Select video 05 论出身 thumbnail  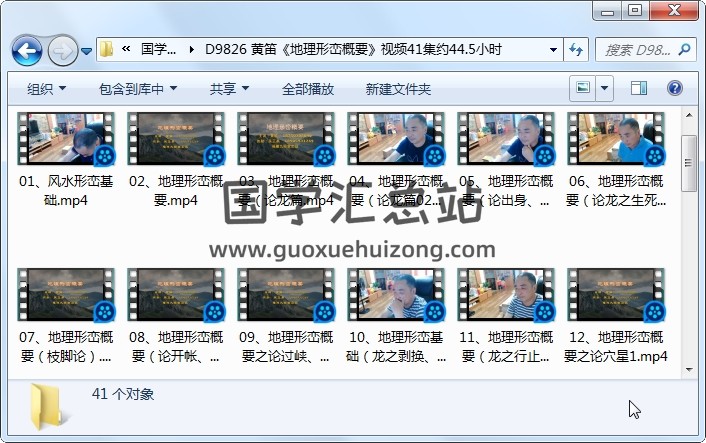[506, 139]
